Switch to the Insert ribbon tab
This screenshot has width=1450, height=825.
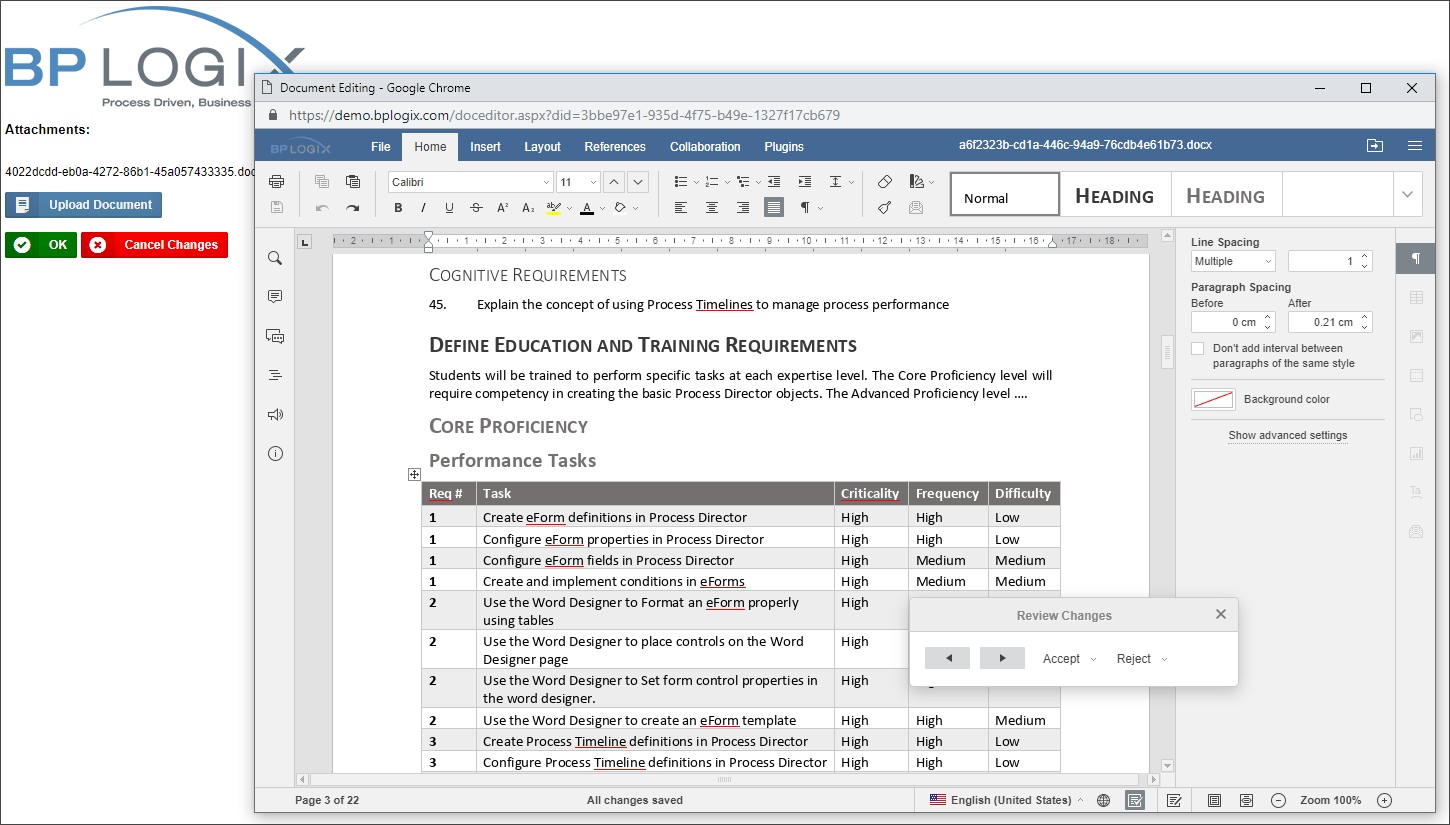pos(484,146)
